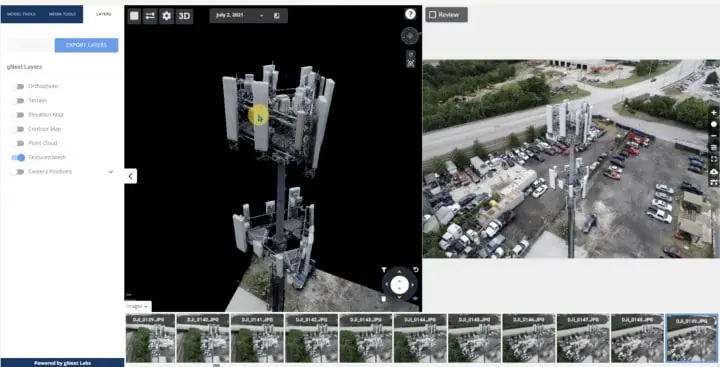Switch to the Model Tools tab
This screenshot has width=720, height=367.
click(21, 14)
